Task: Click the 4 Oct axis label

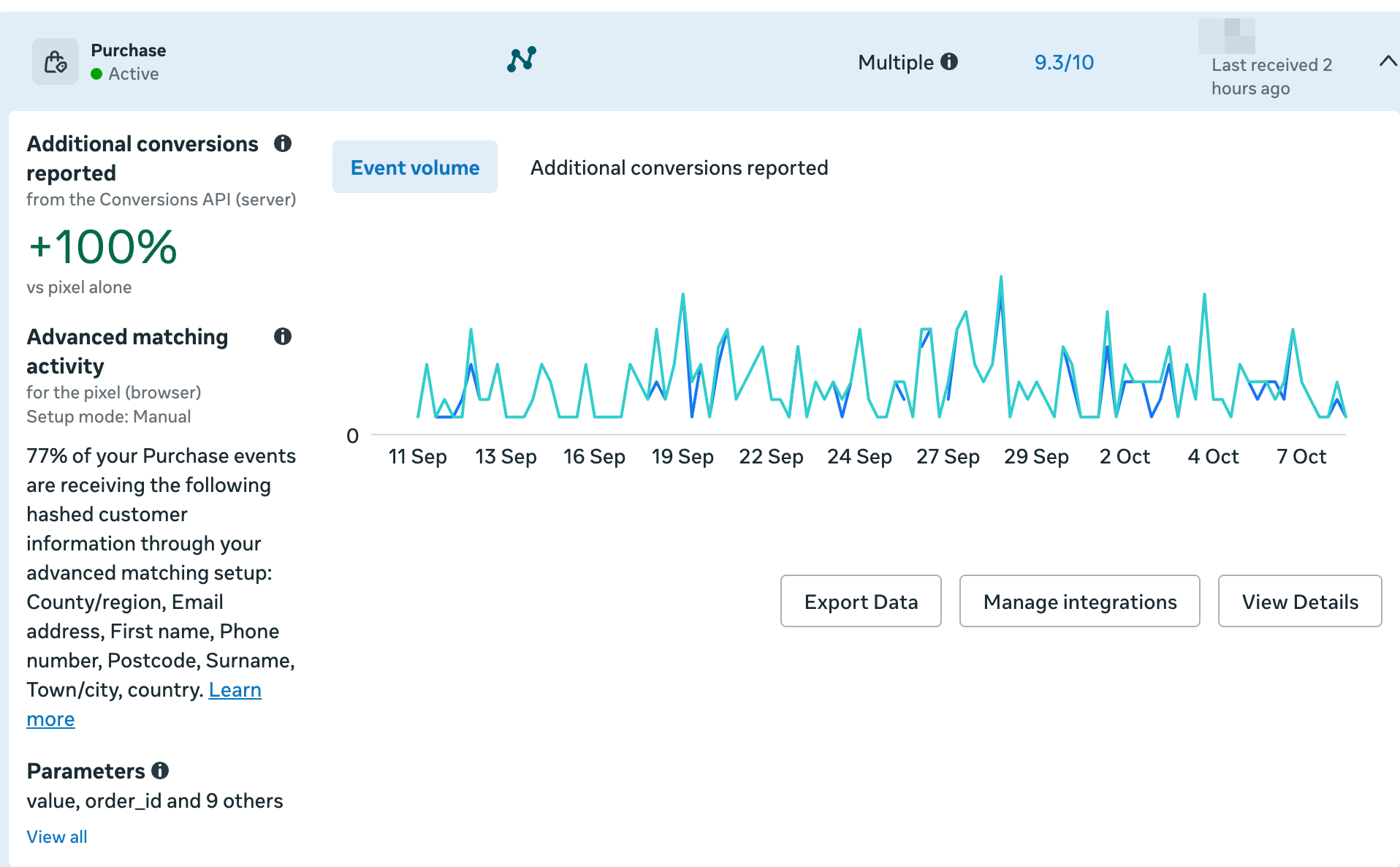Action: [1213, 457]
